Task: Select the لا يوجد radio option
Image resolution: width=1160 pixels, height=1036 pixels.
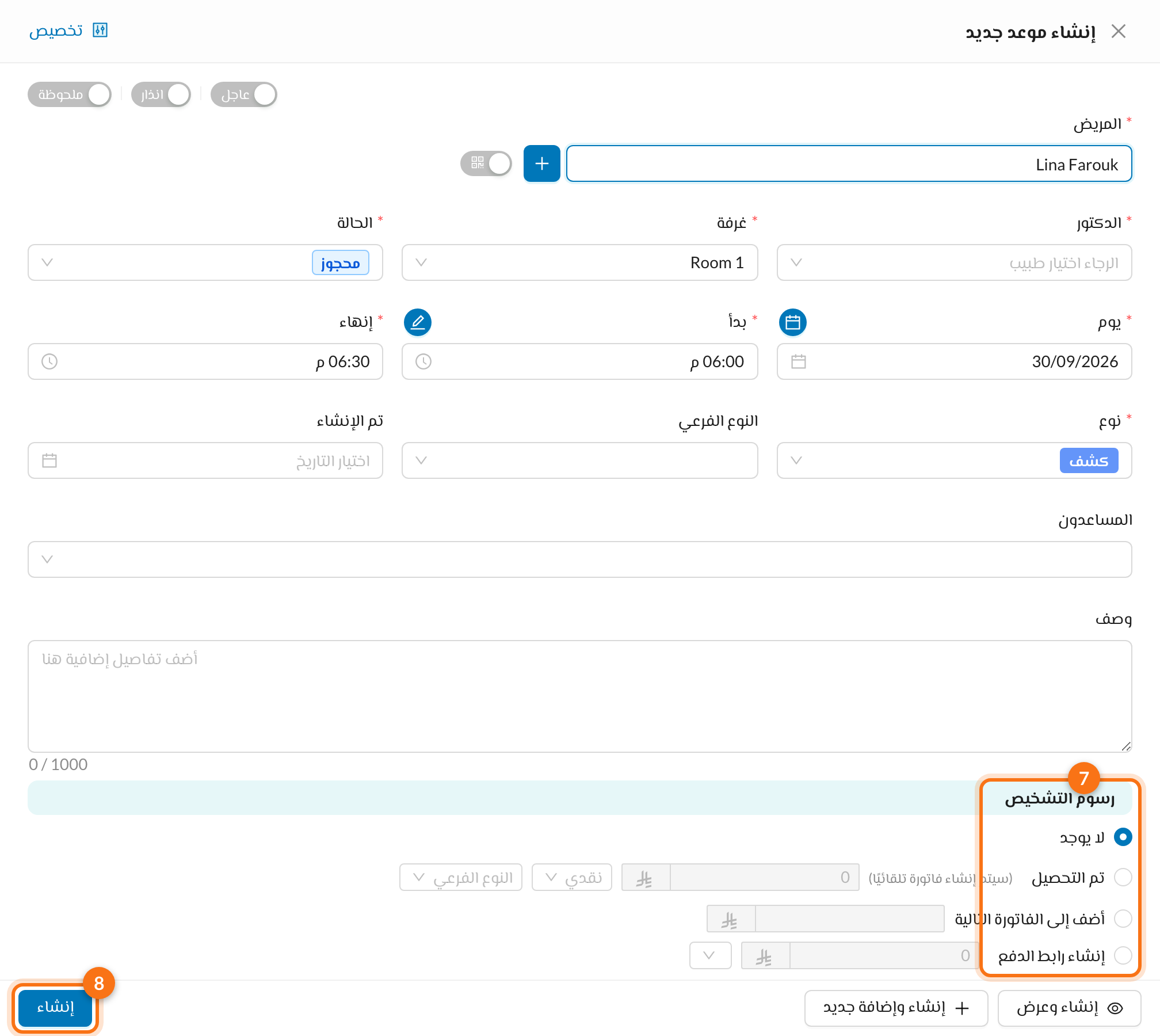Action: pyautogui.click(x=1123, y=837)
